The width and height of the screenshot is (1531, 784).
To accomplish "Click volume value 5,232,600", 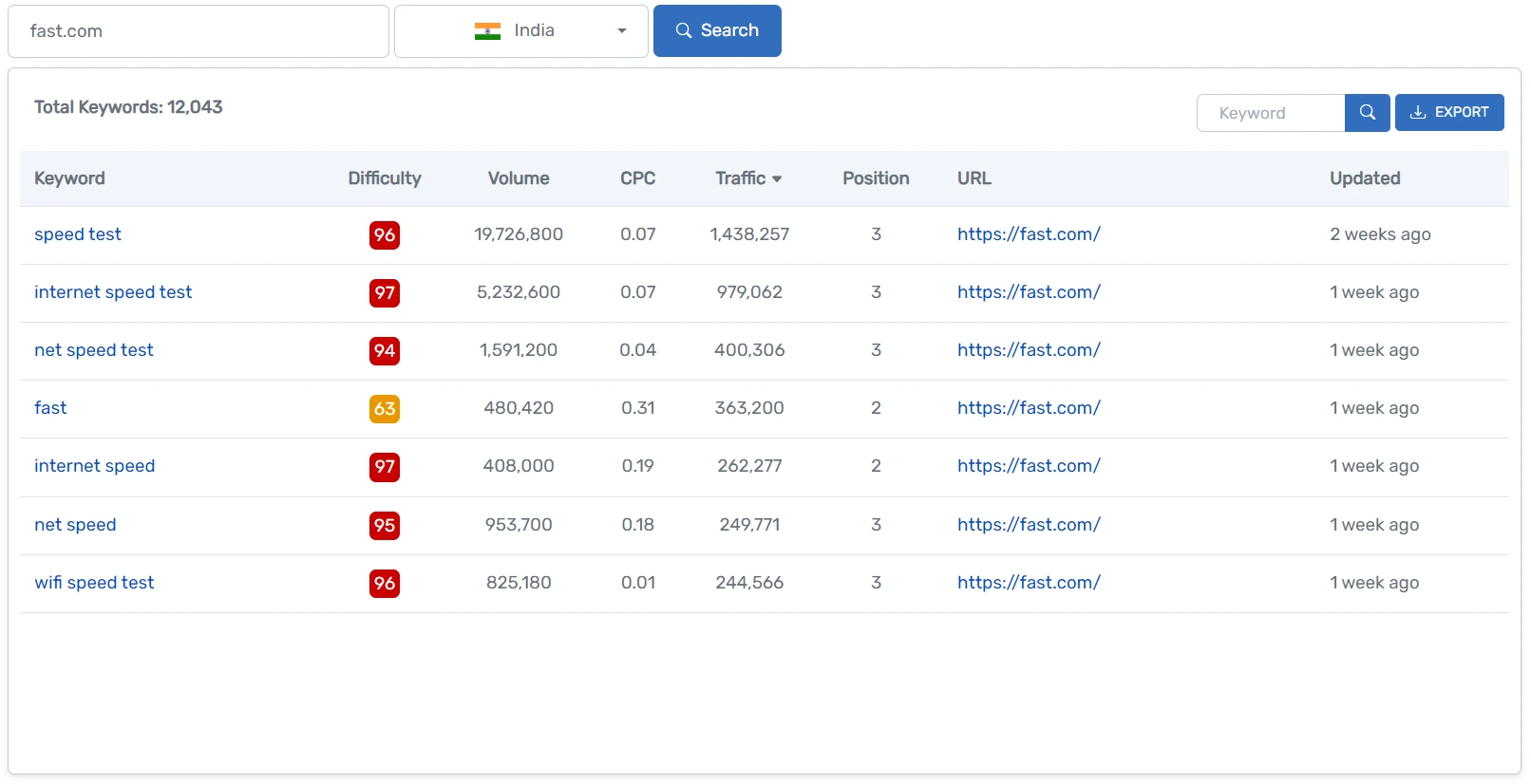I will [x=519, y=292].
